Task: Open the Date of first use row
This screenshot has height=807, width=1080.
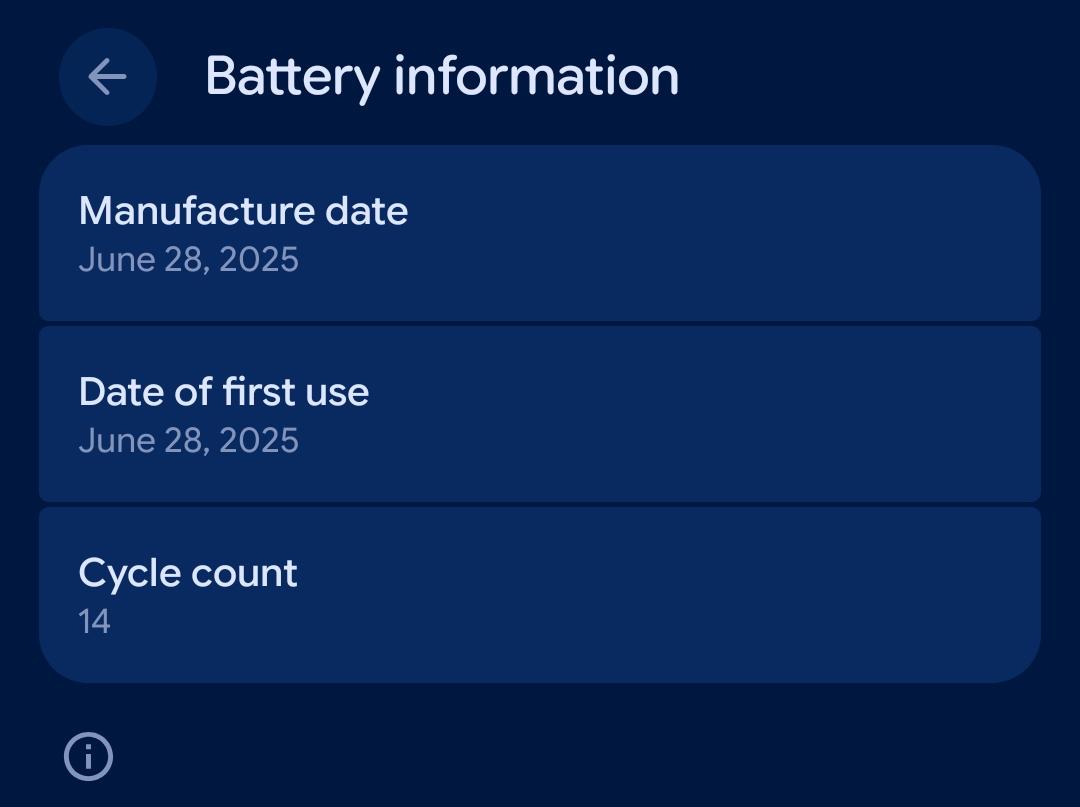Action: coord(539,415)
